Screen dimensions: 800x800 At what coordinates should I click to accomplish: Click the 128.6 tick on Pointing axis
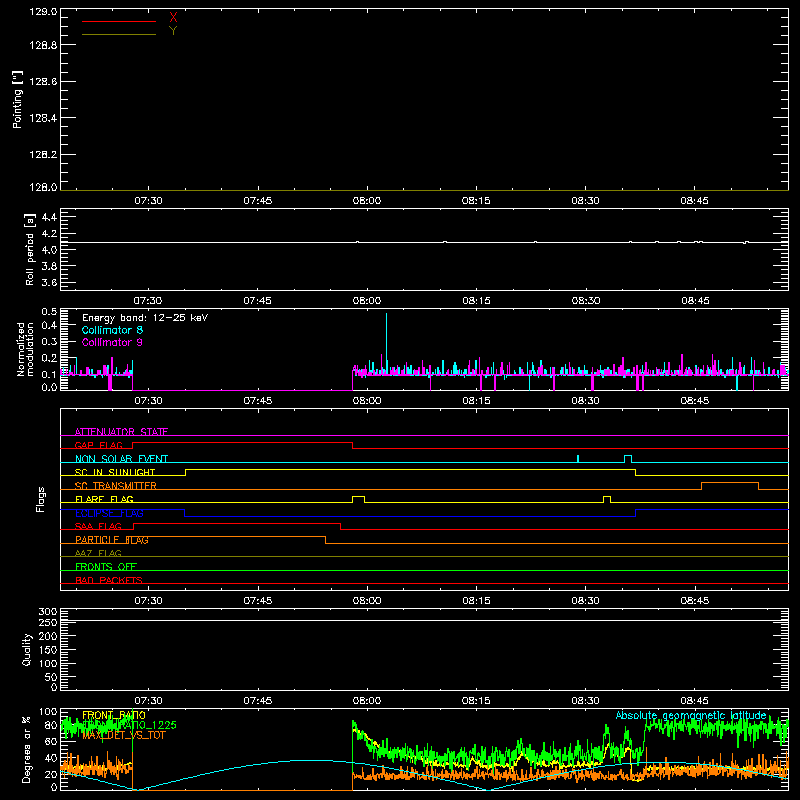click(43, 81)
